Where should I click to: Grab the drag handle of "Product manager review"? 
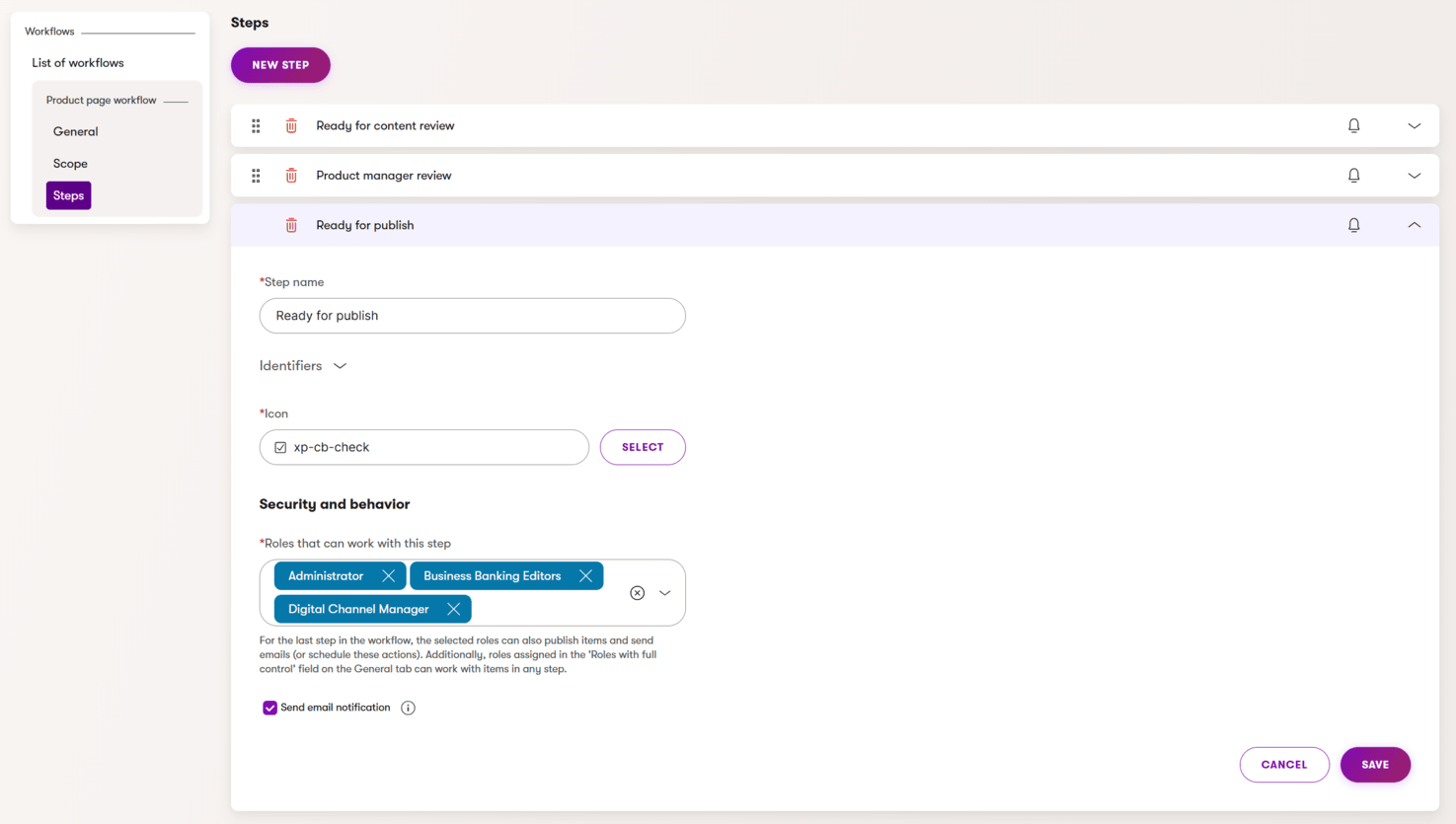pos(256,175)
